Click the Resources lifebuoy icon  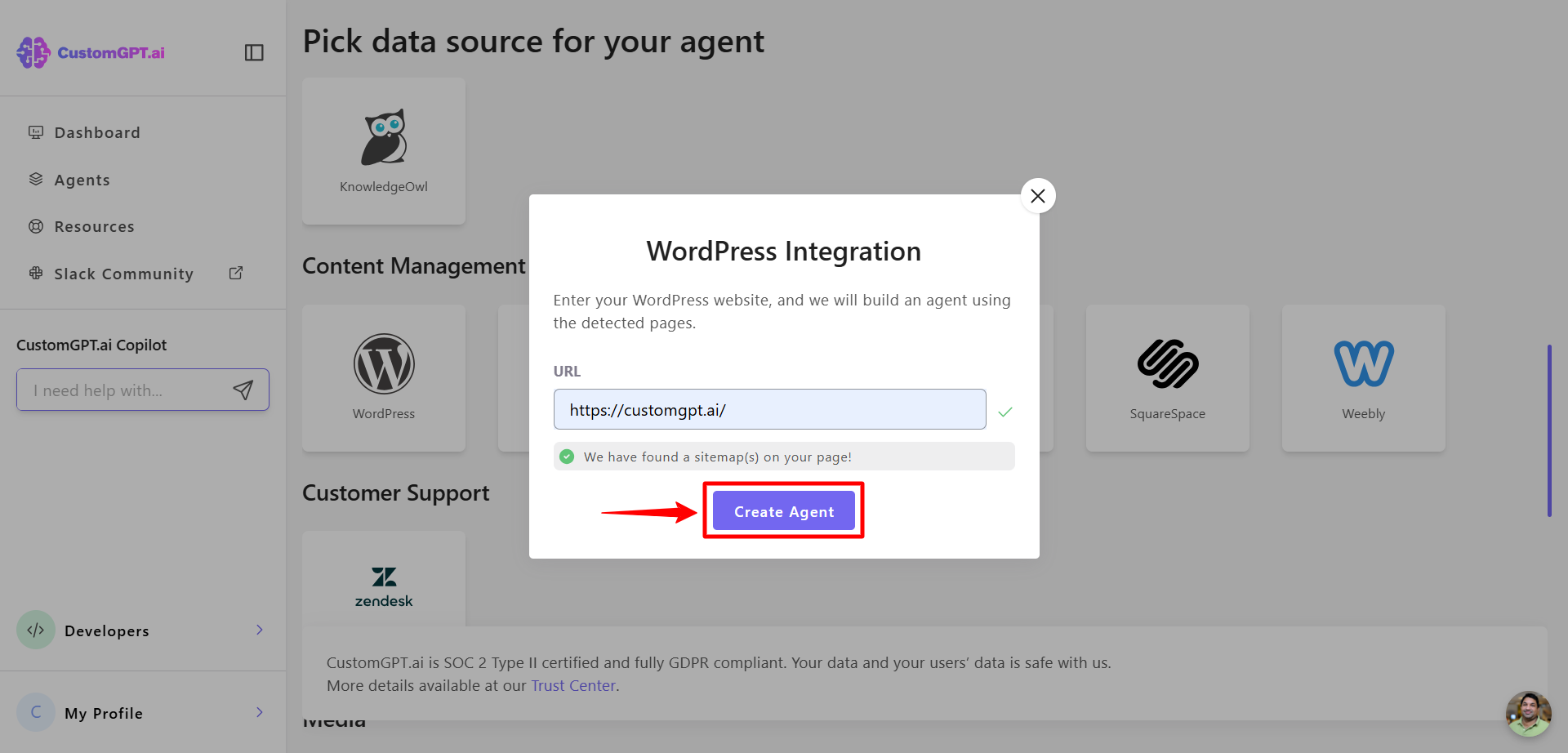[x=36, y=226]
